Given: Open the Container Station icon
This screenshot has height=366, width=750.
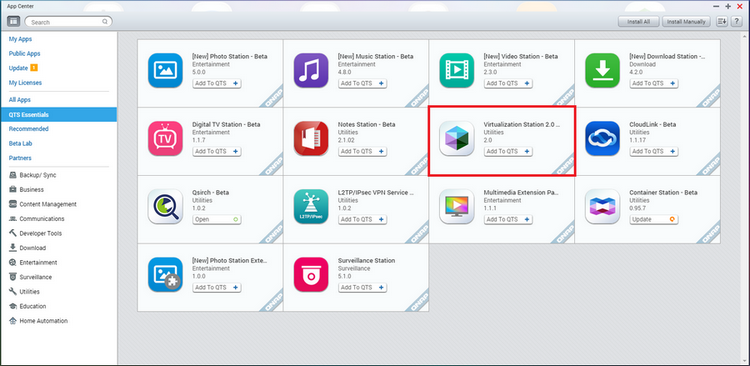Looking at the screenshot, I should coord(603,207).
